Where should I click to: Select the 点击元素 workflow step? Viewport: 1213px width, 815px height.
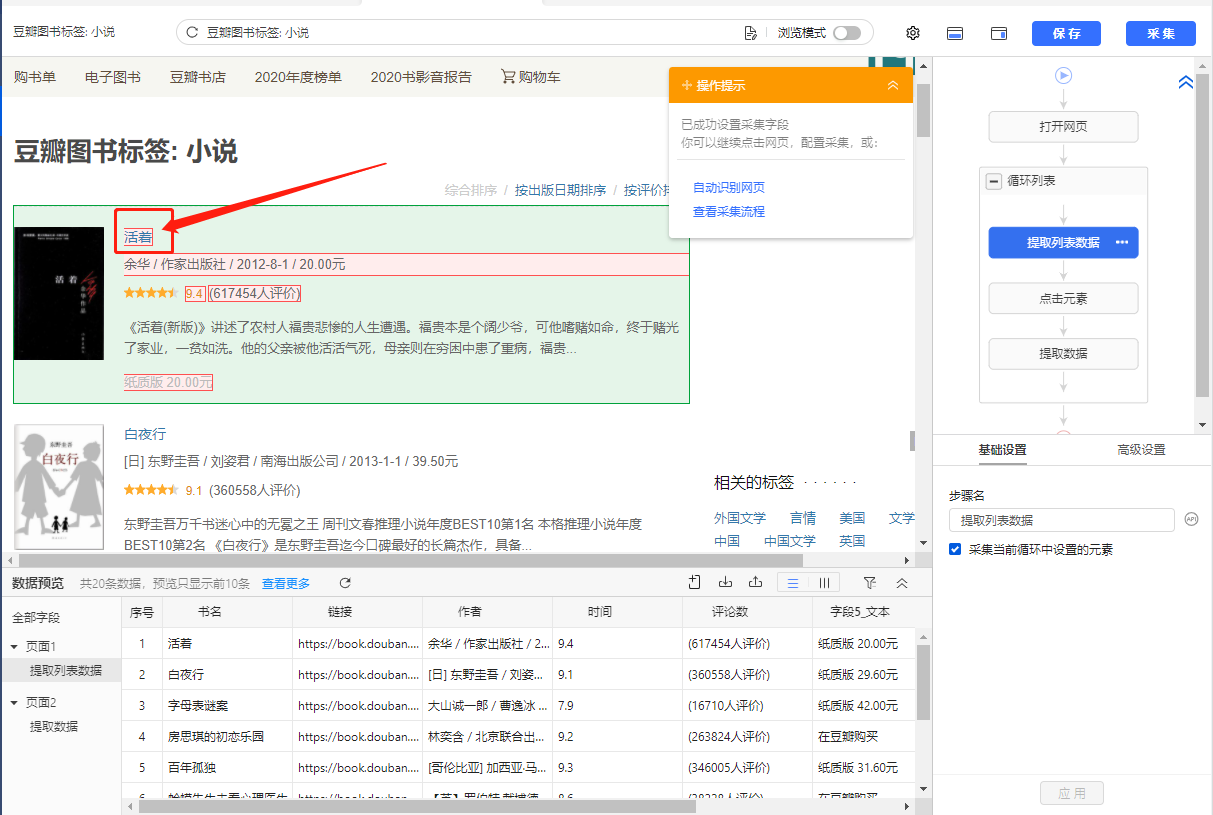point(1063,298)
